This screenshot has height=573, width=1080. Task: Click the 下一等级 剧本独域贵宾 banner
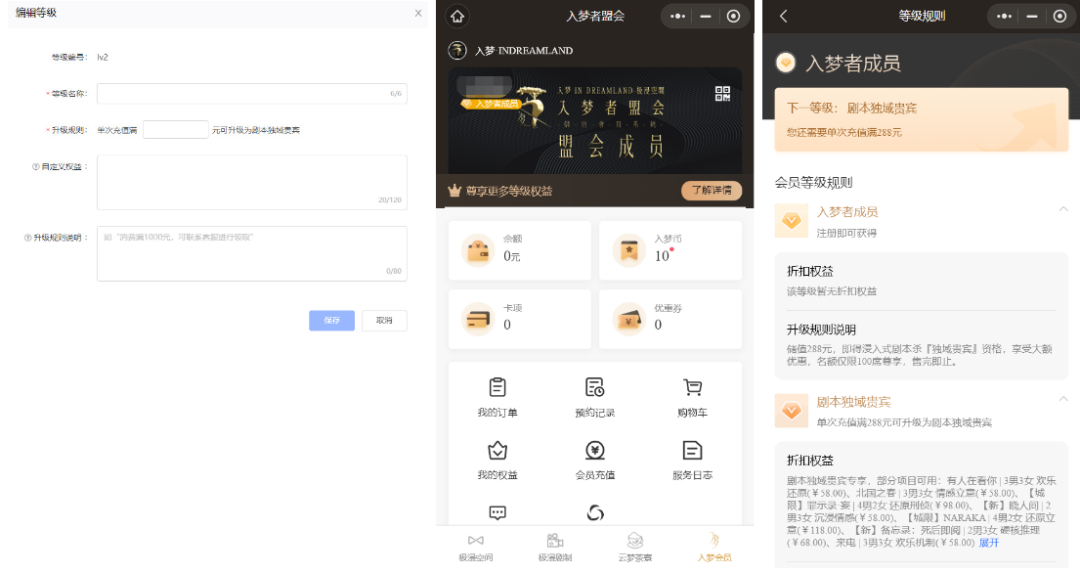point(922,119)
